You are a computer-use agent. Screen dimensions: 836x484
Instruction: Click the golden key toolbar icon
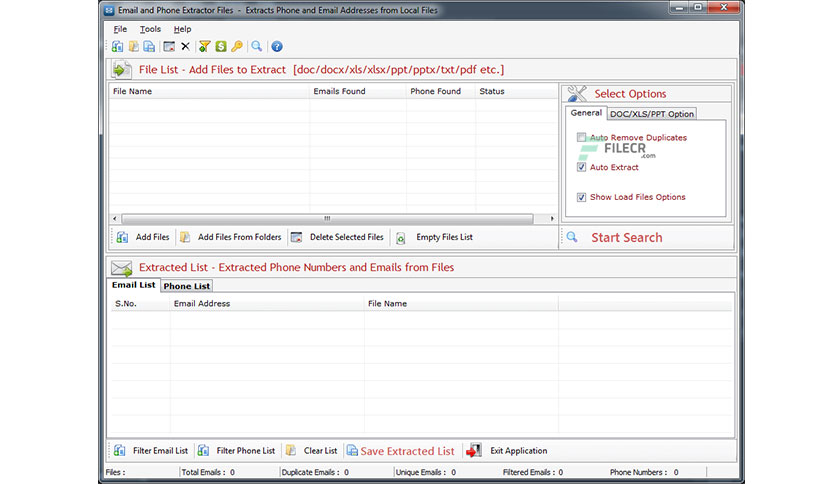click(237, 46)
